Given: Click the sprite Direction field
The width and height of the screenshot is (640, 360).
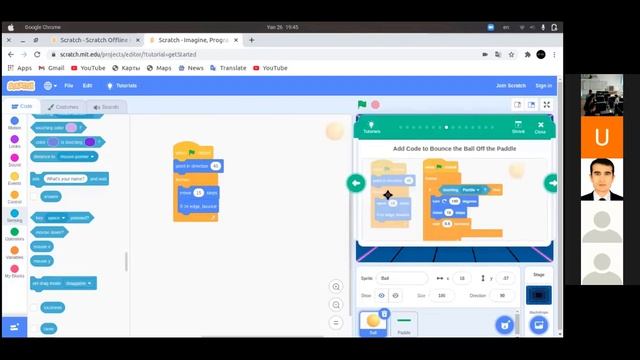Looking at the screenshot, I should [x=502, y=296].
